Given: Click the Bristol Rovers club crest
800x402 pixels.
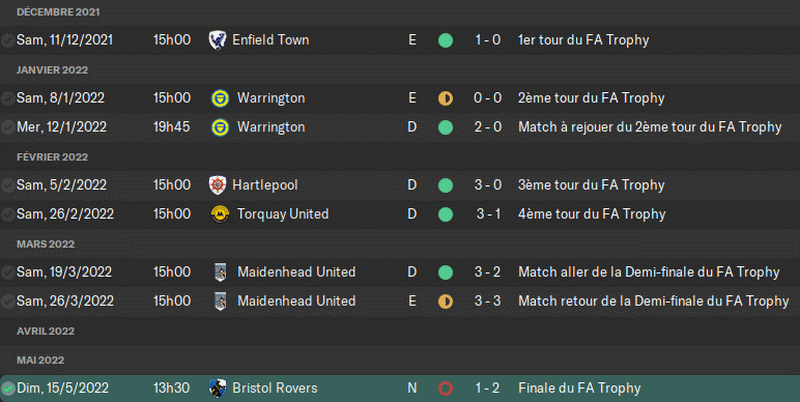Looking at the screenshot, I should point(218,388).
